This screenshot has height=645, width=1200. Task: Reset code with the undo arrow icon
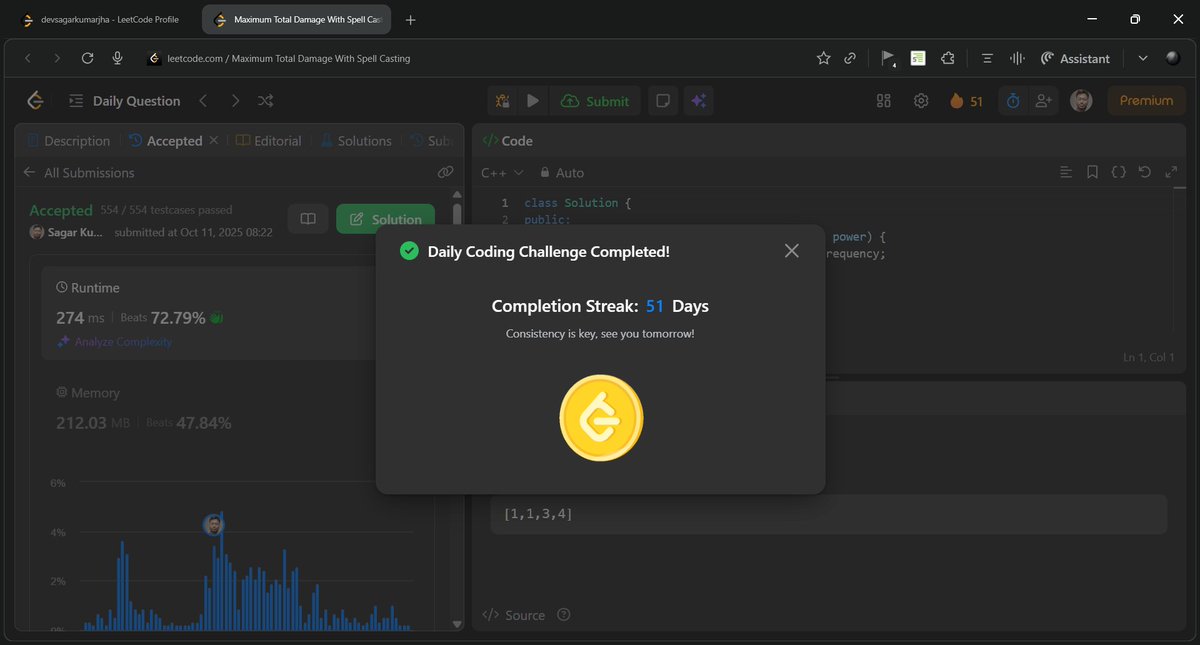point(1145,173)
